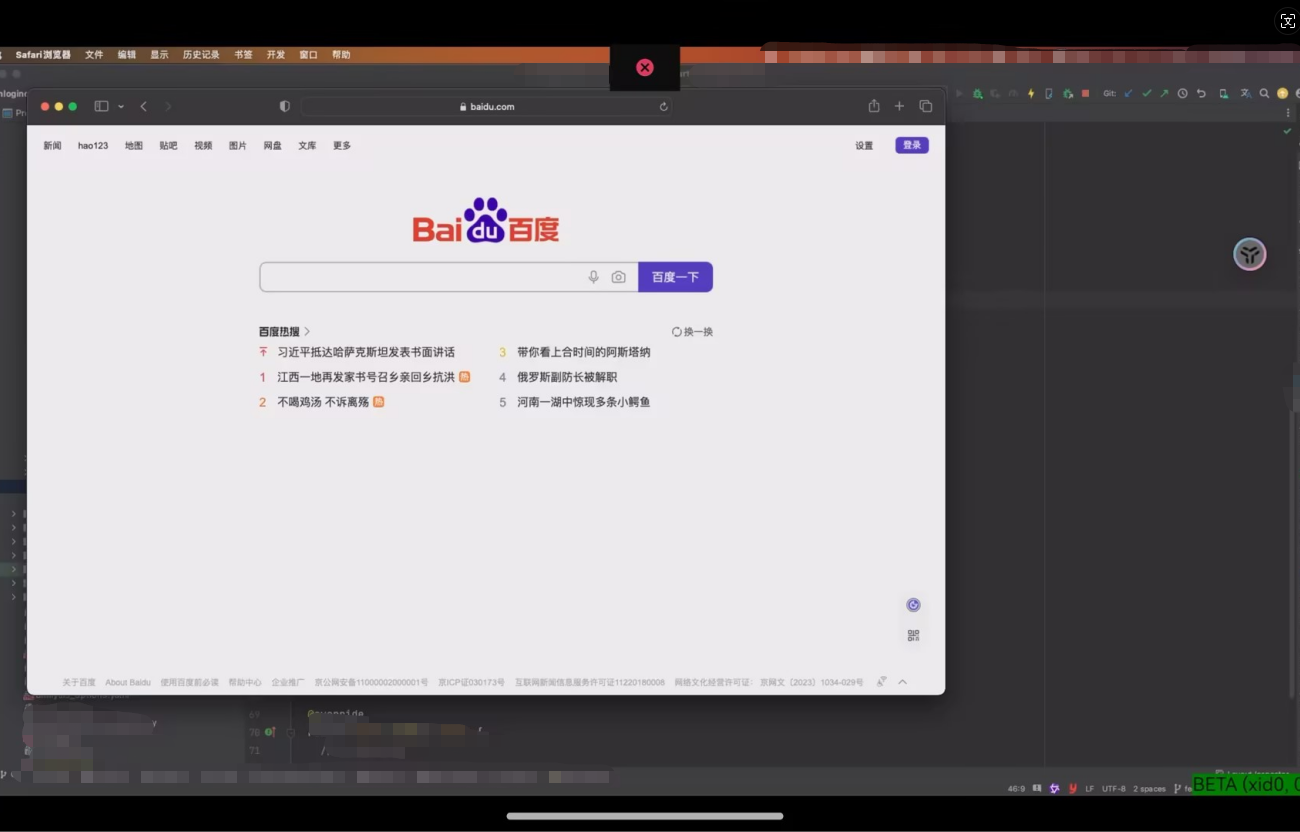Open the 历史记录 menu
This screenshot has height=832, width=1300.
(x=201, y=55)
